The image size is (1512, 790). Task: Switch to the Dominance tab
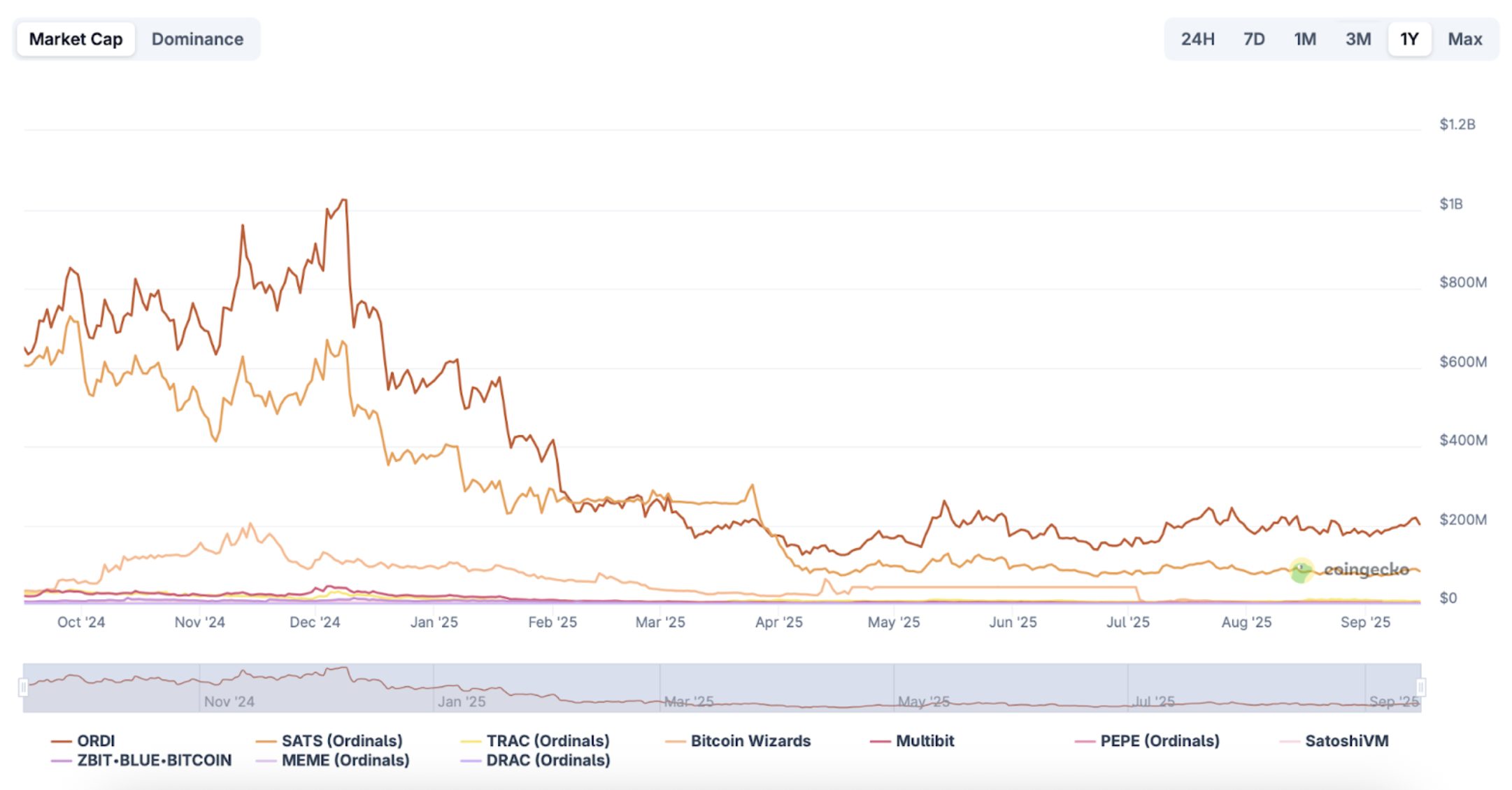click(197, 39)
